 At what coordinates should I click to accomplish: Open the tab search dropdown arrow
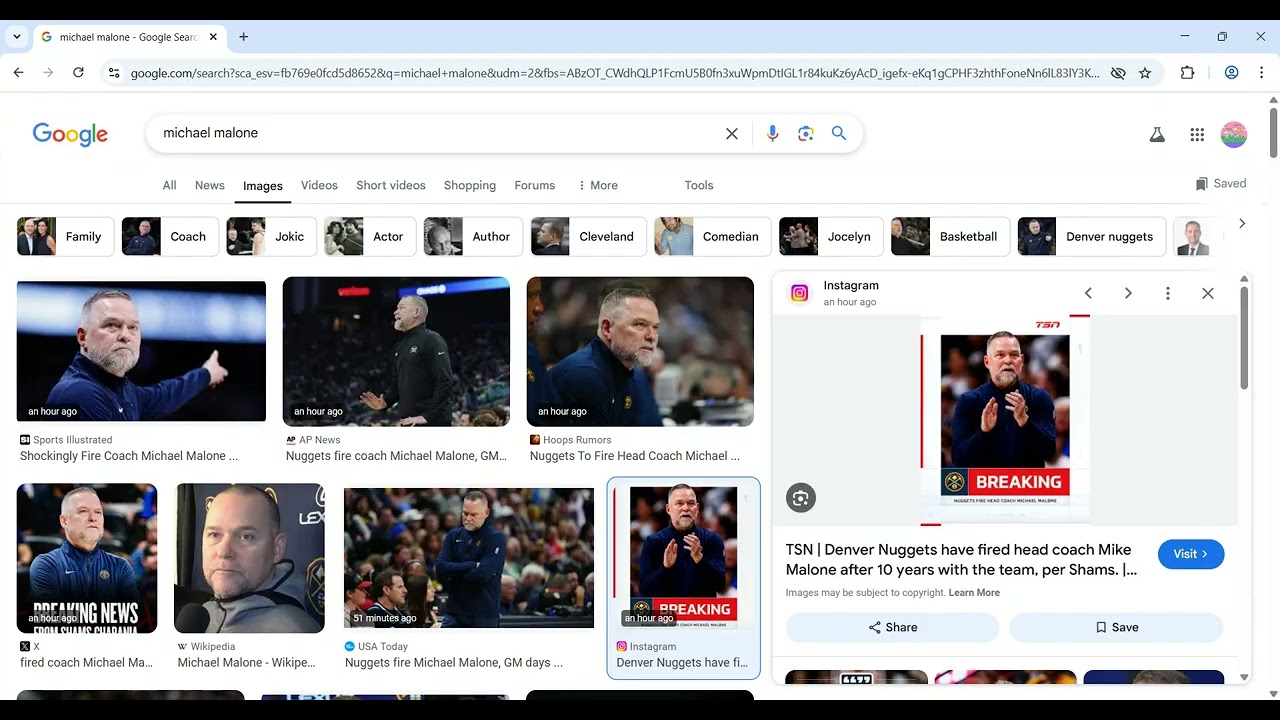(x=17, y=37)
